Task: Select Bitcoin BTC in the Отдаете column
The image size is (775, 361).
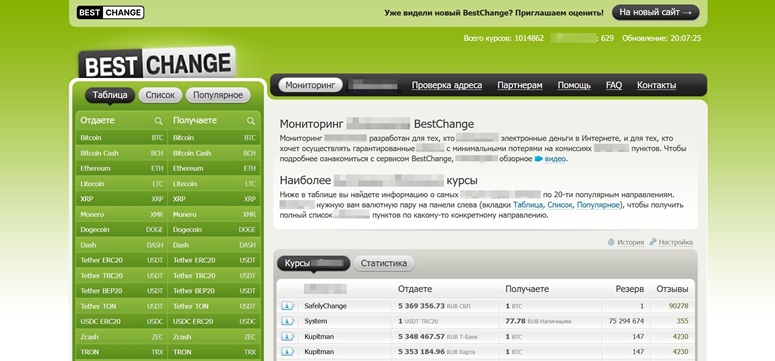Action: point(122,138)
